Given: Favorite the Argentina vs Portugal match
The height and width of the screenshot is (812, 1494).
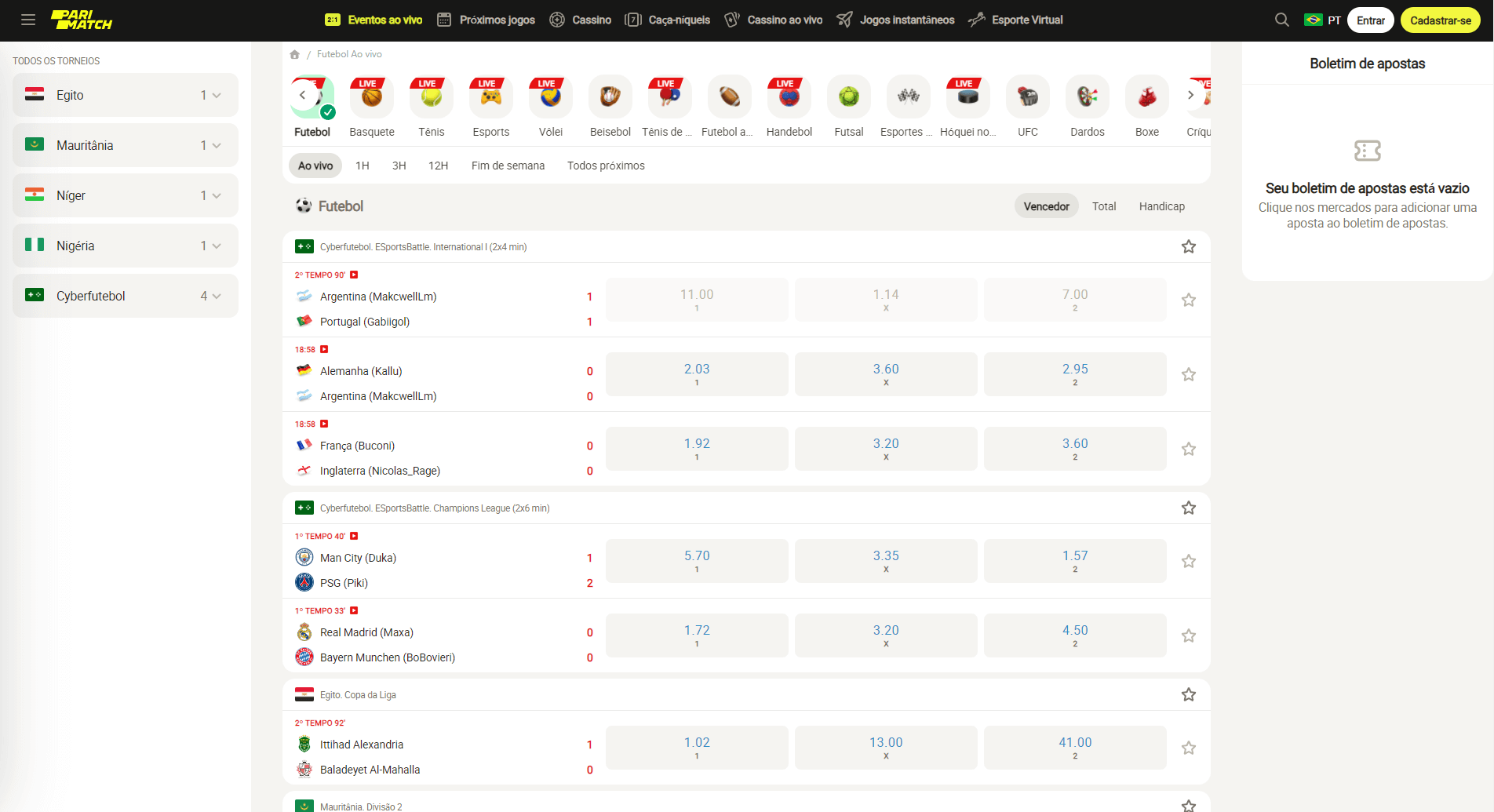Looking at the screenshot, I should point(1189,300).
